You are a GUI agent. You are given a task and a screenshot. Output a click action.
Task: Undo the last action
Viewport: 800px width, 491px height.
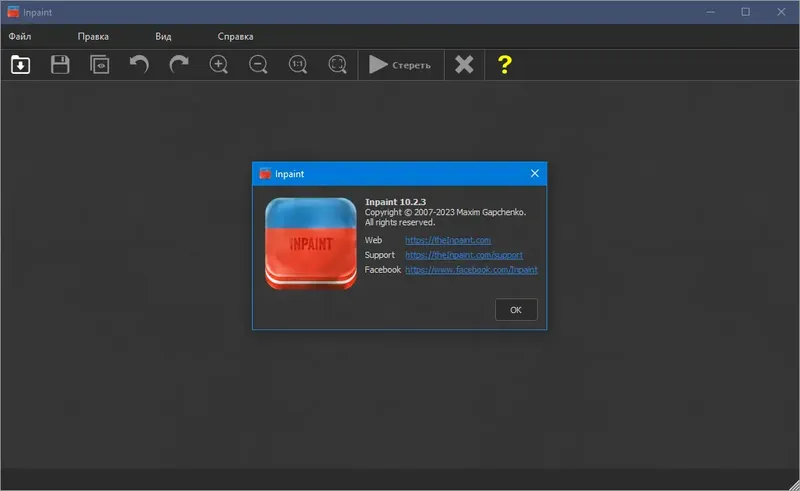139,65
